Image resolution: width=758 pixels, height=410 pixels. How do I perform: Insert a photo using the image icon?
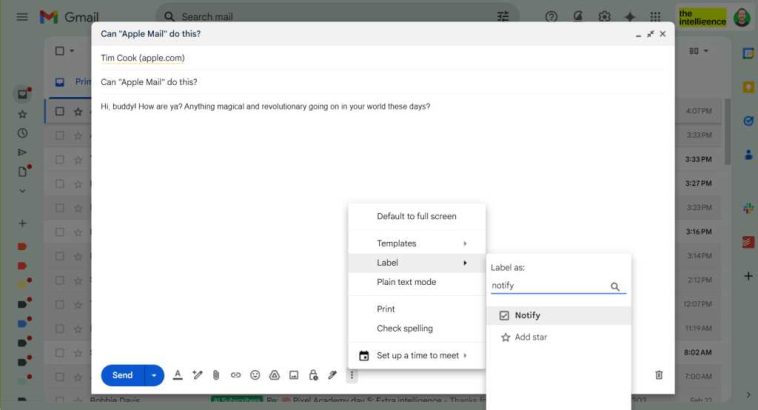pyautogui.click(x=294, y=375)
